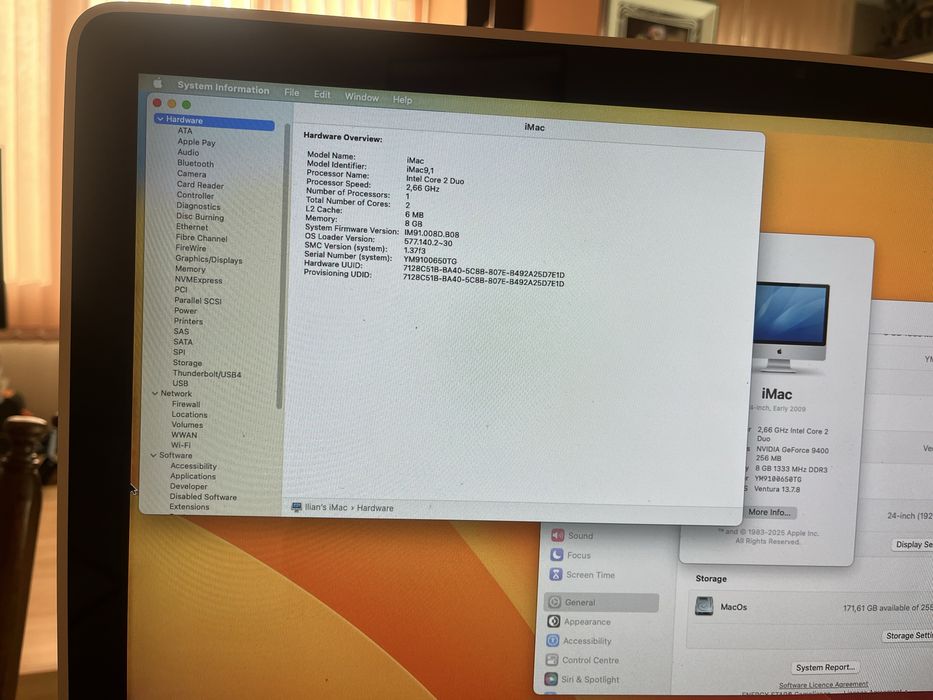
Task: Select SPI in the sidebar
Action: [x=179, y=352]
